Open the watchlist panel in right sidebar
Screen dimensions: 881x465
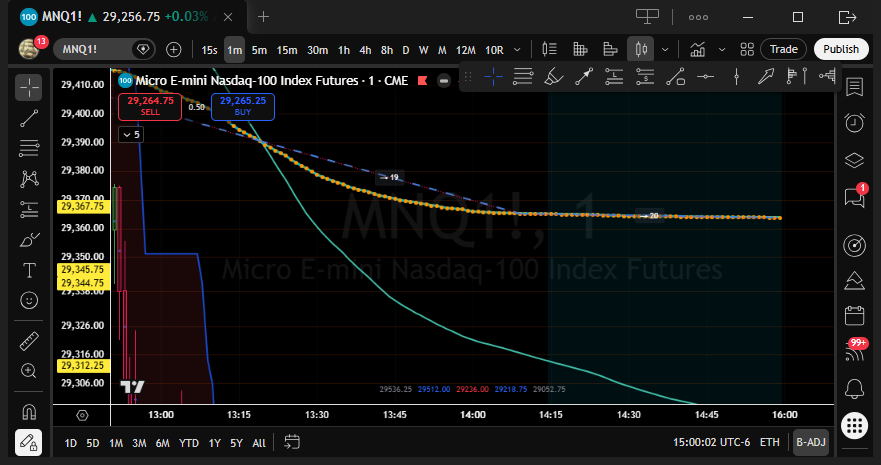point(854,88)
